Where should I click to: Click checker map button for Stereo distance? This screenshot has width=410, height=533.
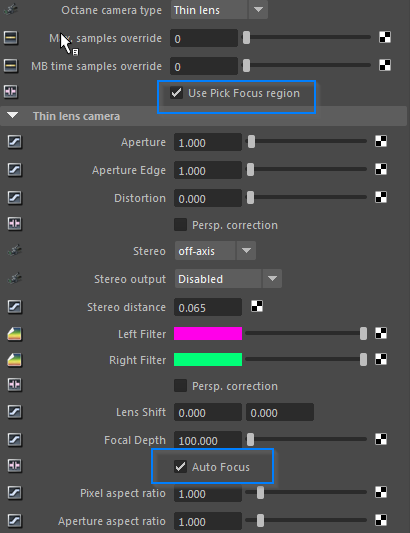(257, 306)
